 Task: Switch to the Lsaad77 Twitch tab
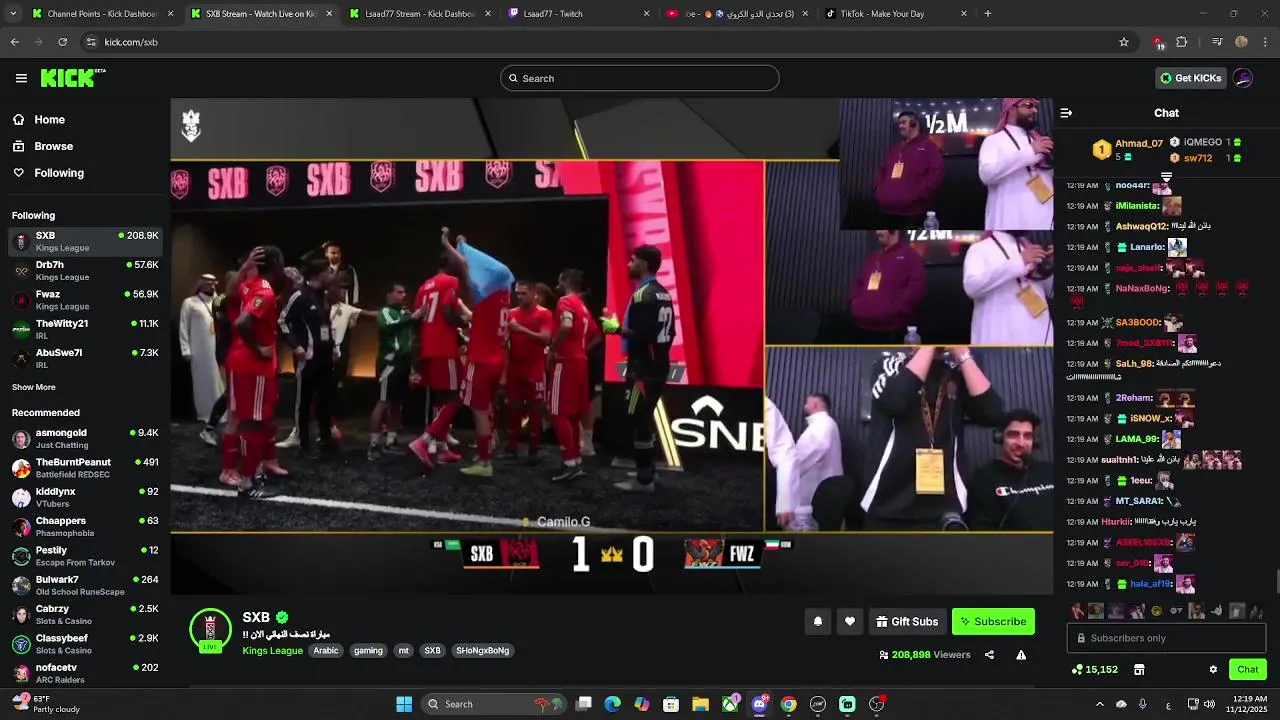pyautogui.click(x=578, y=14)
